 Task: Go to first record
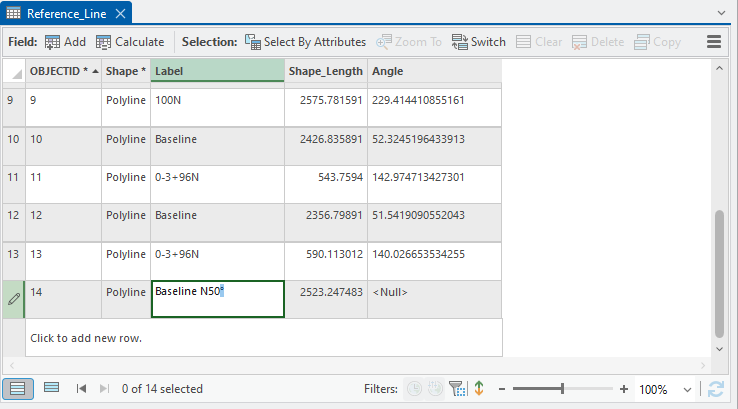coord(81,389)
